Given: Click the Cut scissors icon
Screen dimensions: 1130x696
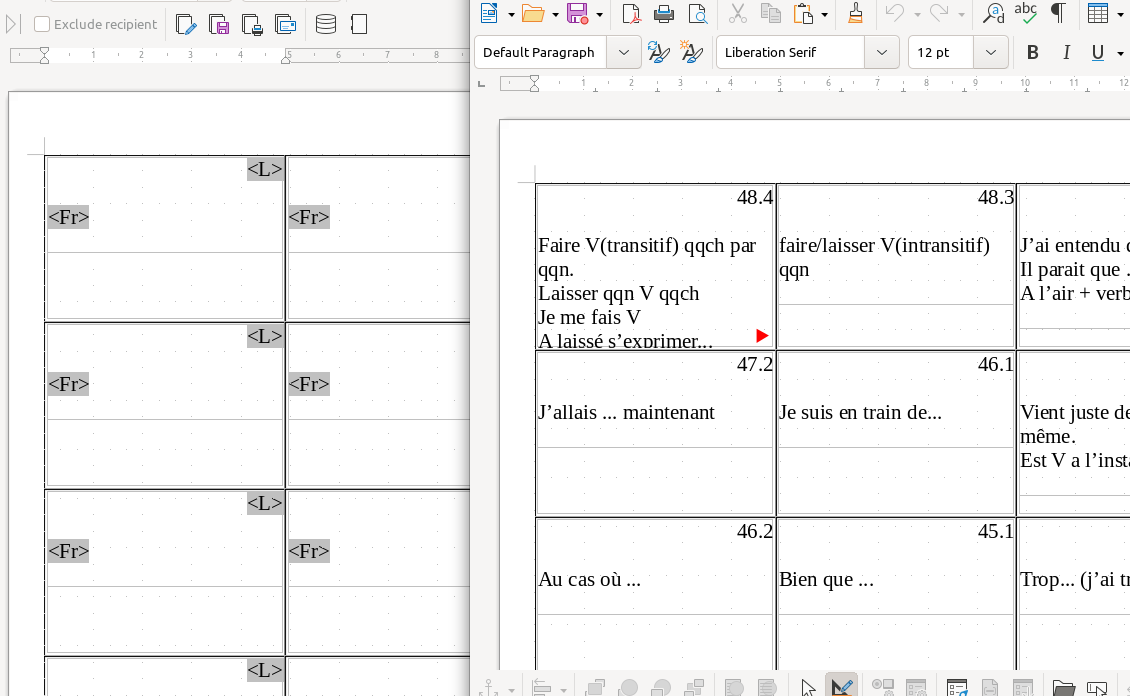Looking at the screenshot, I should click(x=737, y=13).
